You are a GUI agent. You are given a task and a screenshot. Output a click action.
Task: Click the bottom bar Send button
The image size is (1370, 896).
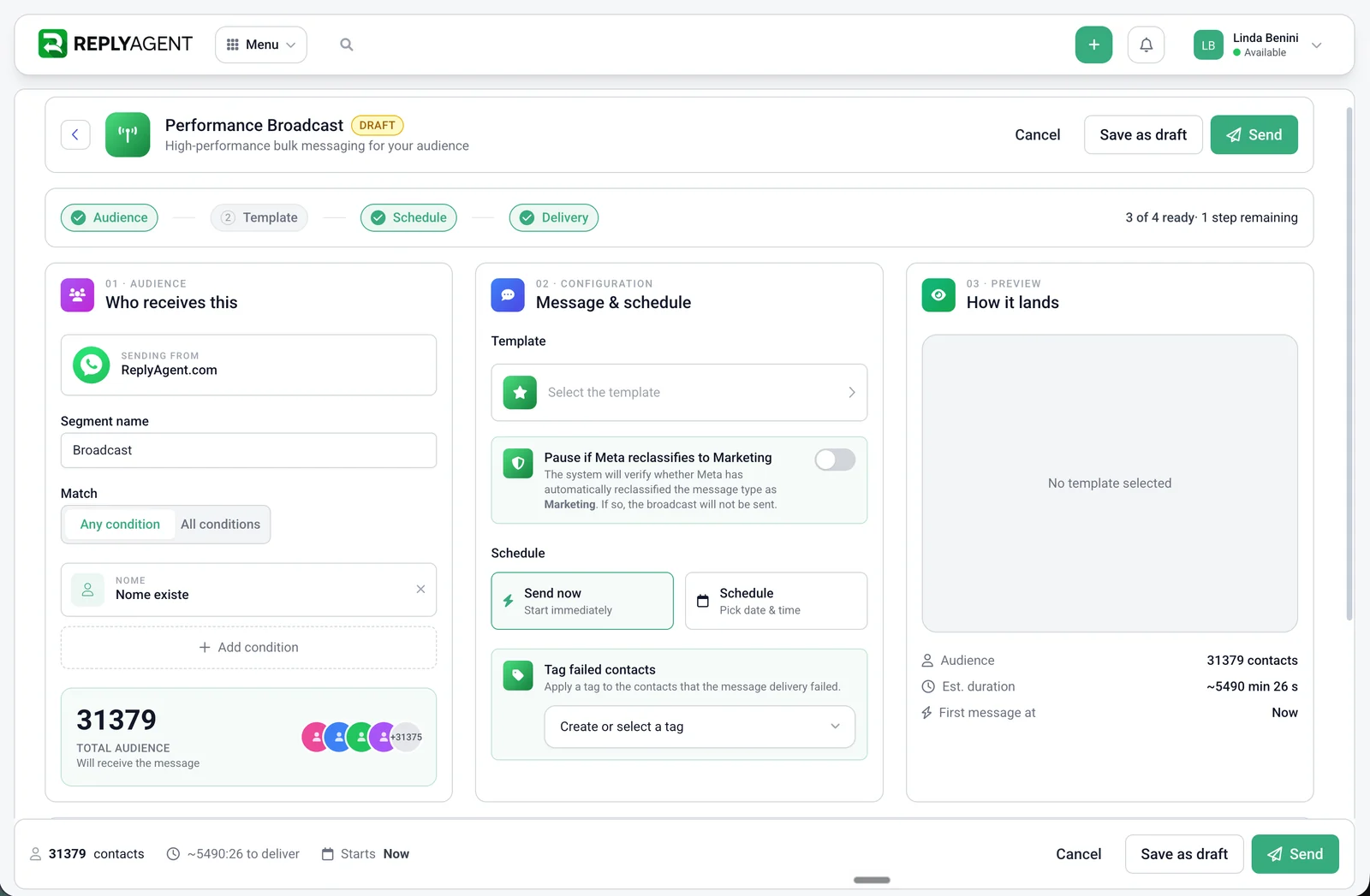click(x=1295, y=854)
